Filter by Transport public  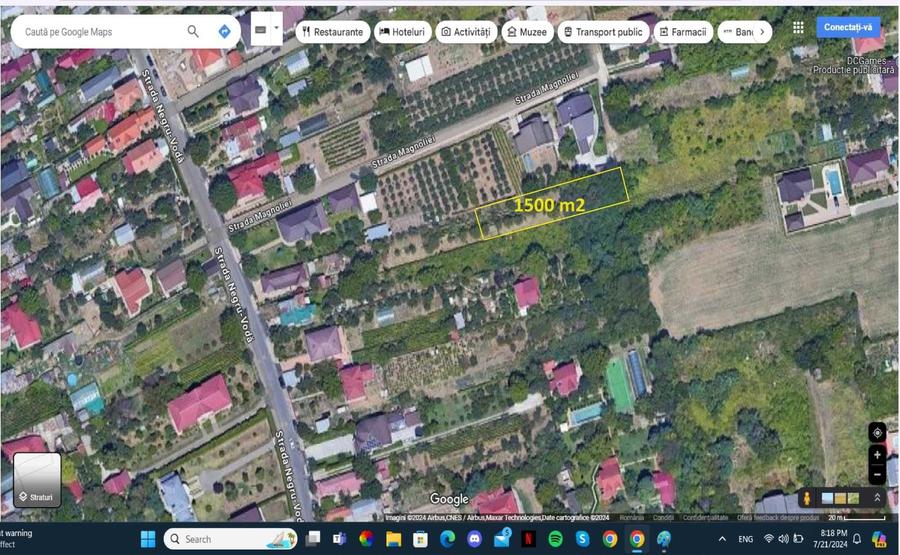603,32
